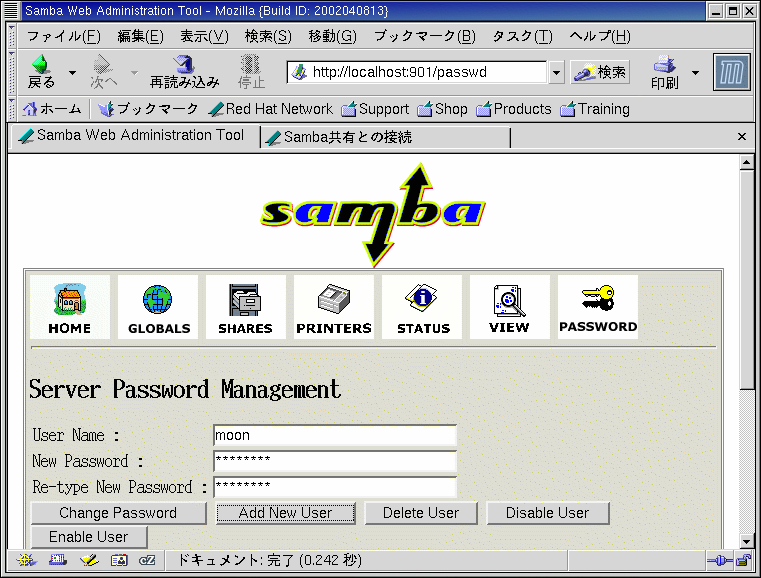Open the VIEW magnifier icon
The width and height of the screenshot is (761, 578).
tap(510, 307)
